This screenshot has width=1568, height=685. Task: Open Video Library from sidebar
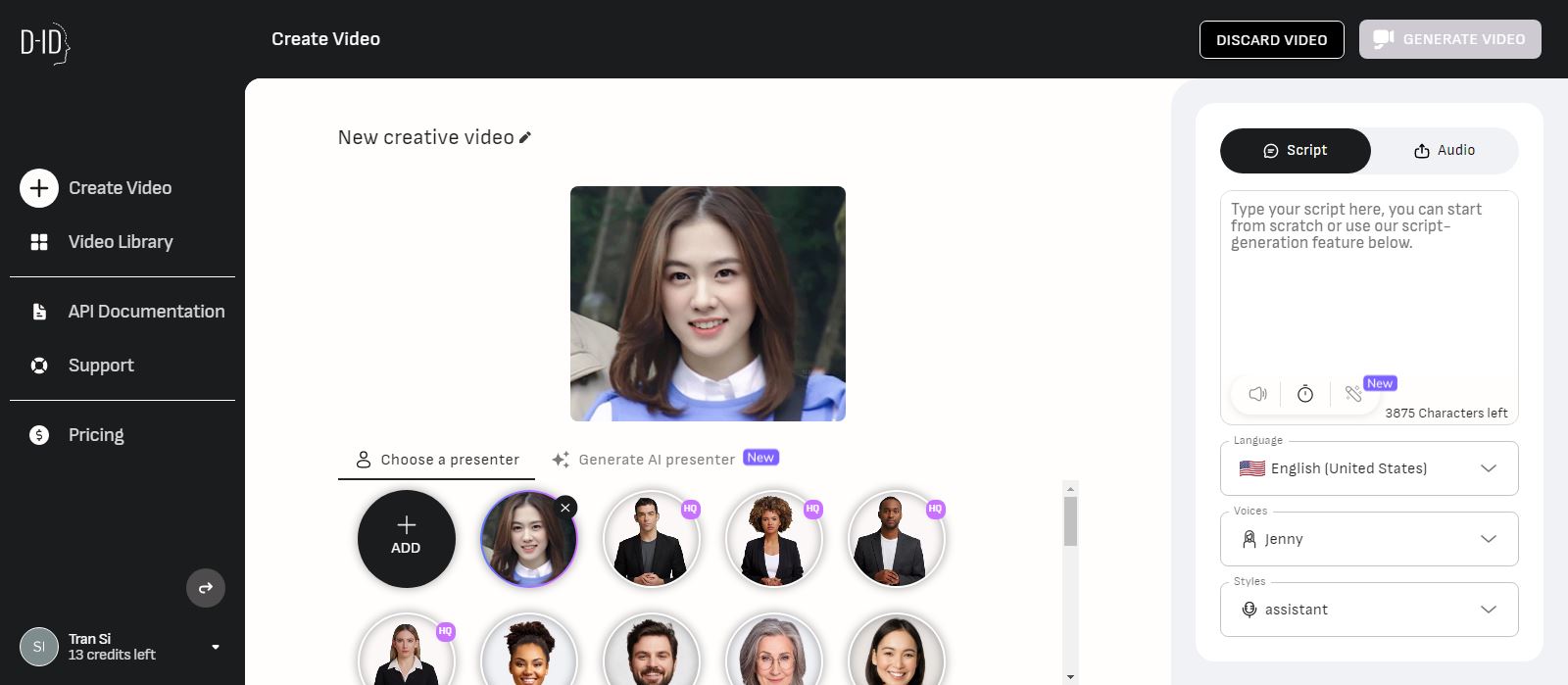click(x=120, y=242)
